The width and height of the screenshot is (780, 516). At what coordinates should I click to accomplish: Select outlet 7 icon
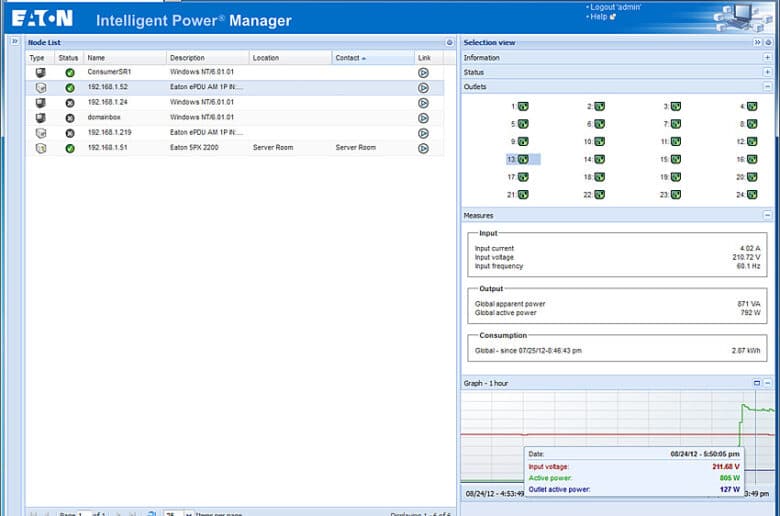(676, 124)
